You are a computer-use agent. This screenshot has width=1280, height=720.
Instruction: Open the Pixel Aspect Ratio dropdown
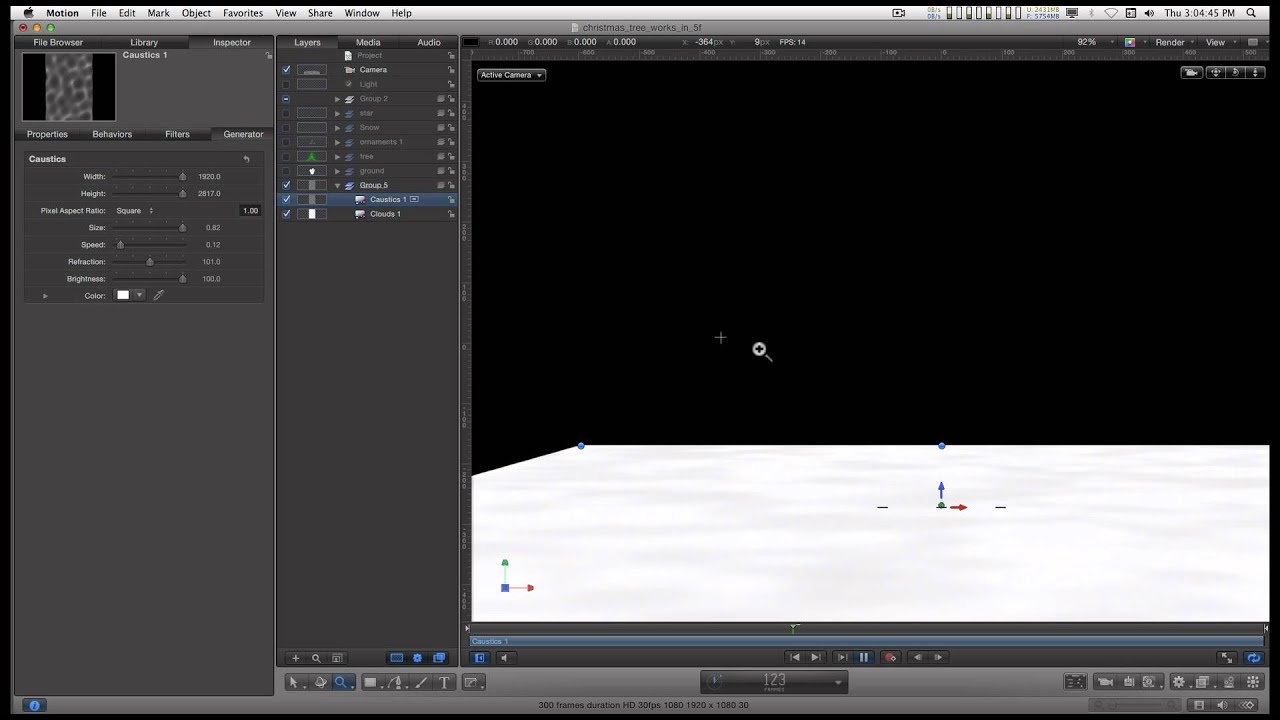pos(135,210)
